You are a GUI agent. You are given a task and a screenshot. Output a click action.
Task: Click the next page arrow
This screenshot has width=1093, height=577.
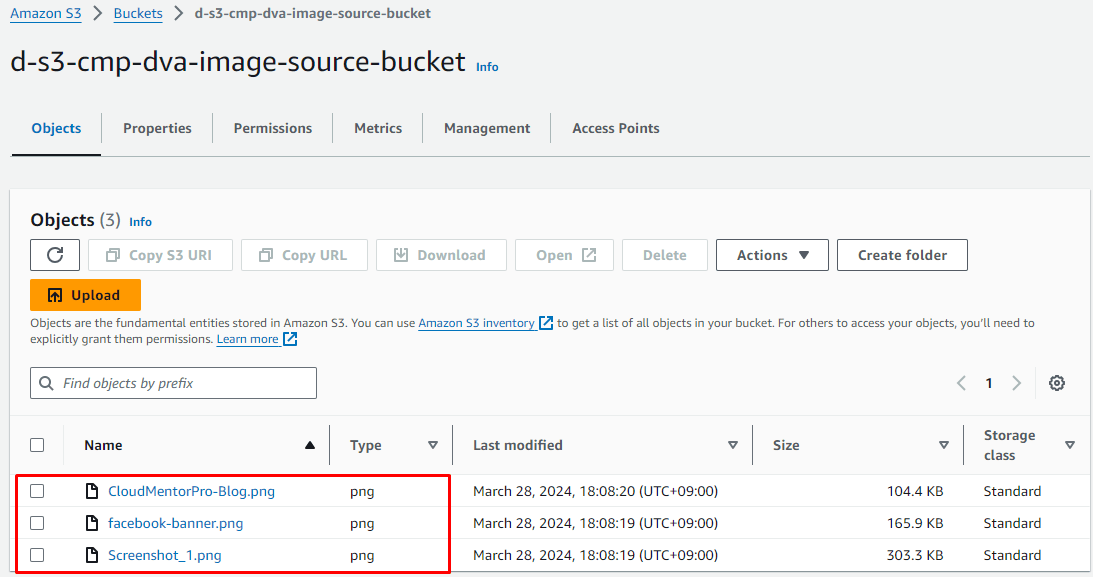point(1016,382)
